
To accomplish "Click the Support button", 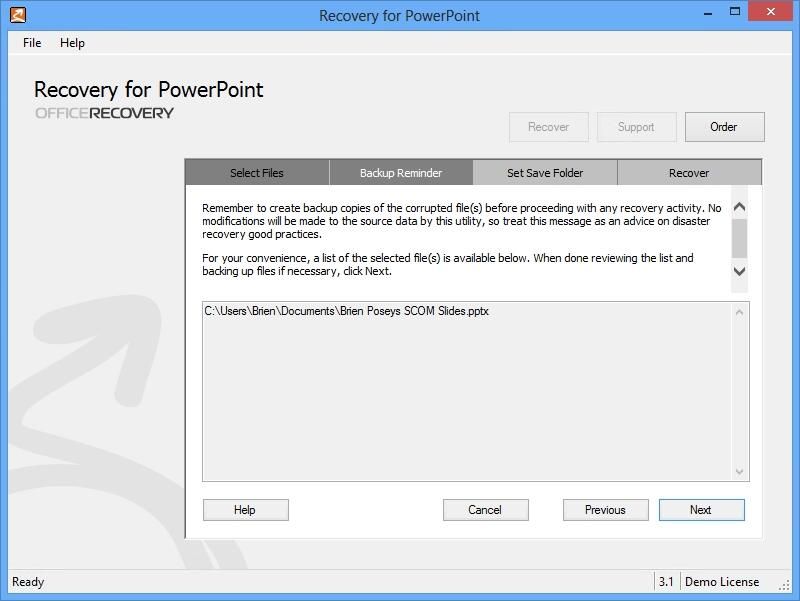I will [x=636, y=126].
